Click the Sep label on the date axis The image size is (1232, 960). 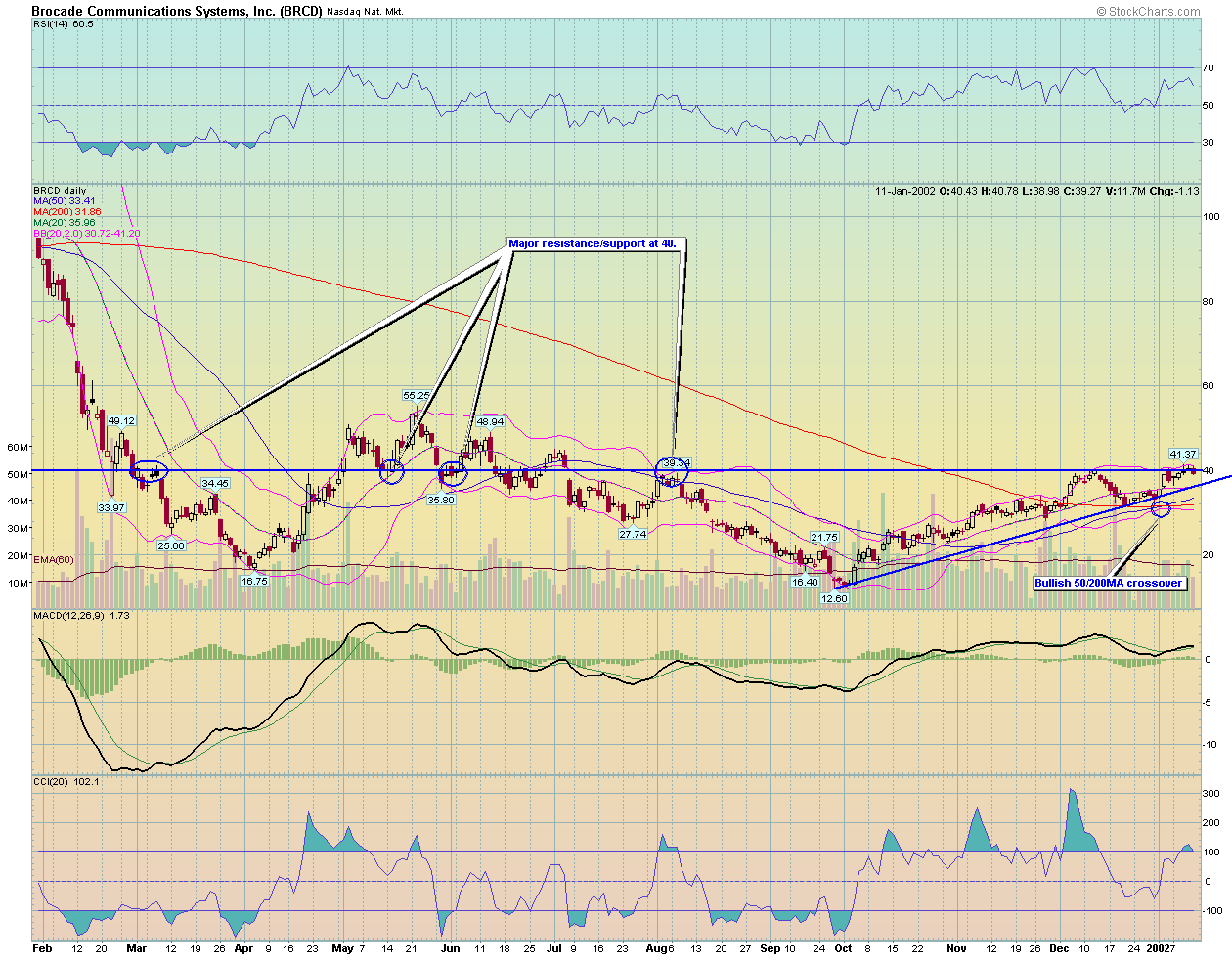(770, 948)
